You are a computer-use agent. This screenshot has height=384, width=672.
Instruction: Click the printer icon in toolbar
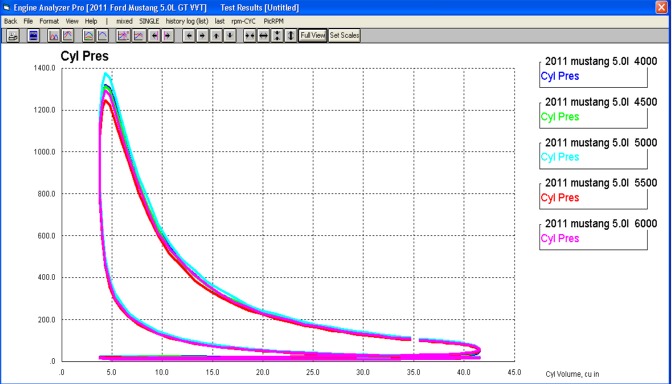pyautogui.click(x=13, y=36)
